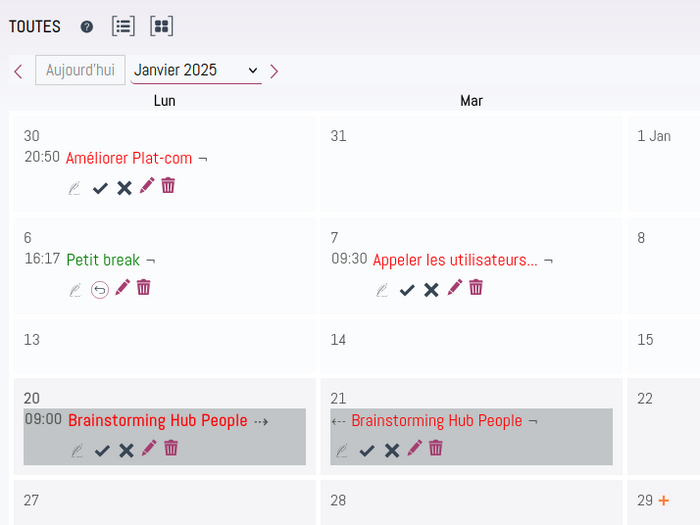Add a task on day 29

pyautogui.click(x=664, y=500)
